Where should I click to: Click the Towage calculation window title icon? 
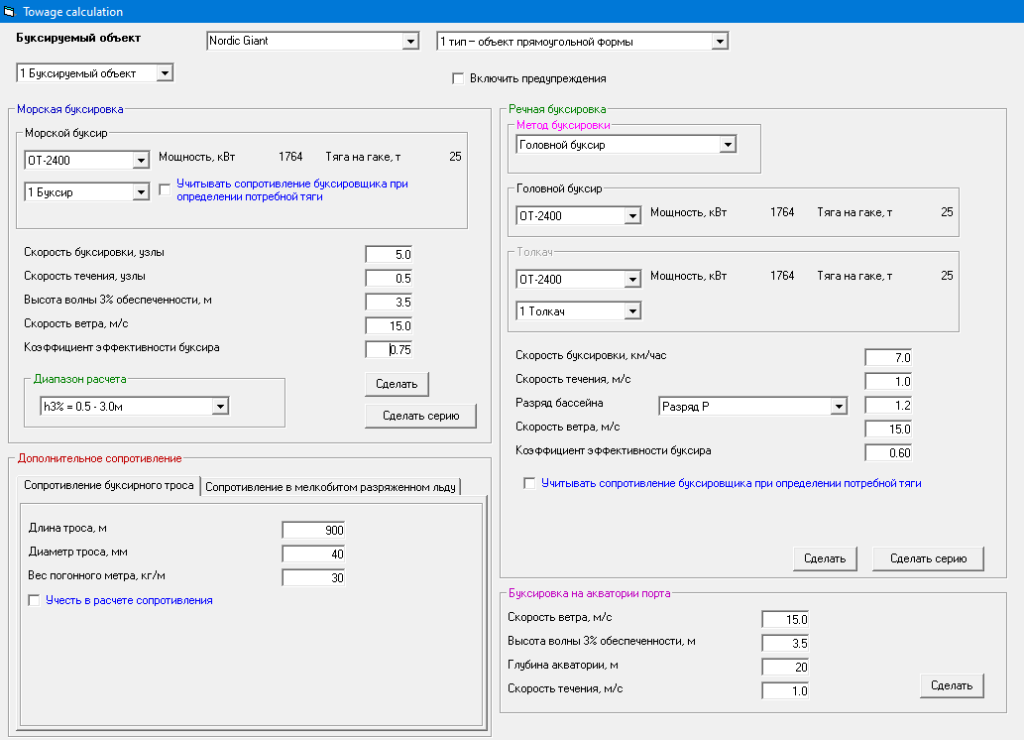(x=9, y=12)
